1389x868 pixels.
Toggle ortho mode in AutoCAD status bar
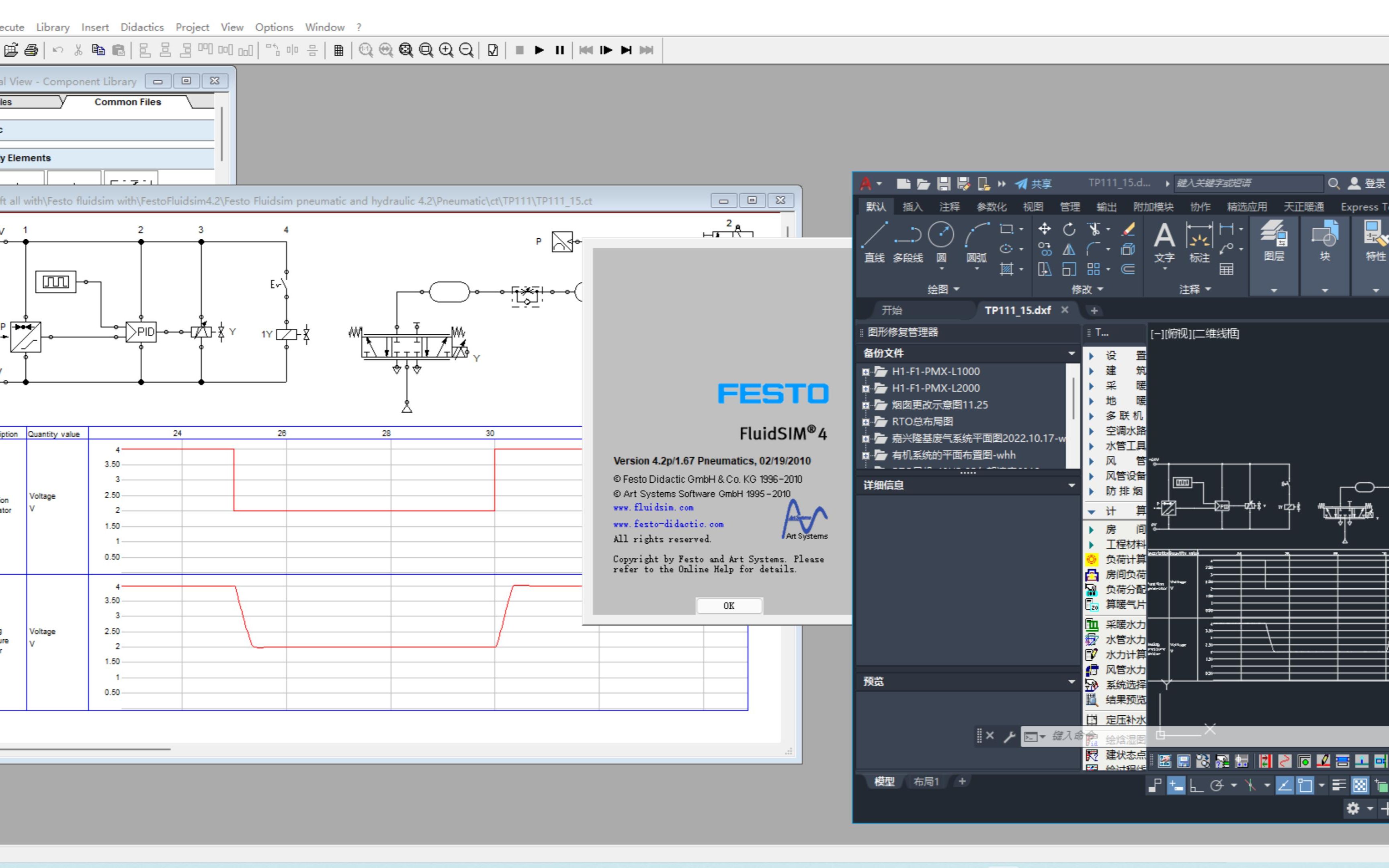[x=1196, y=785]
